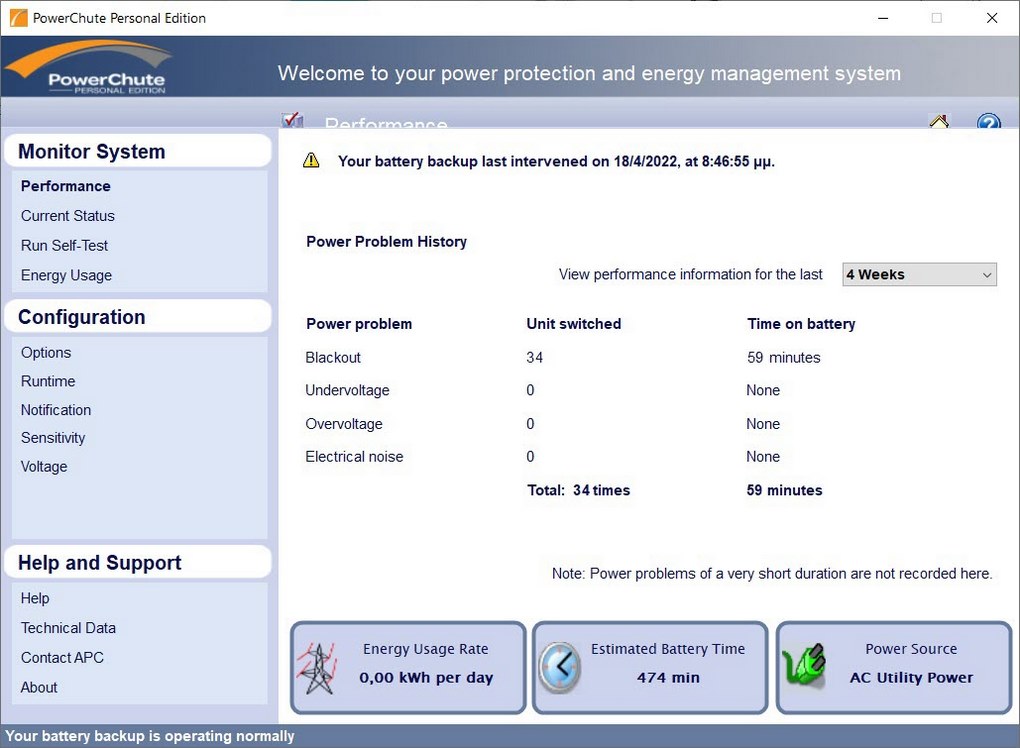Click the Monitor System section header
Image resolution: width=1020 pixels, height=748 pixels.
[137, 151]
